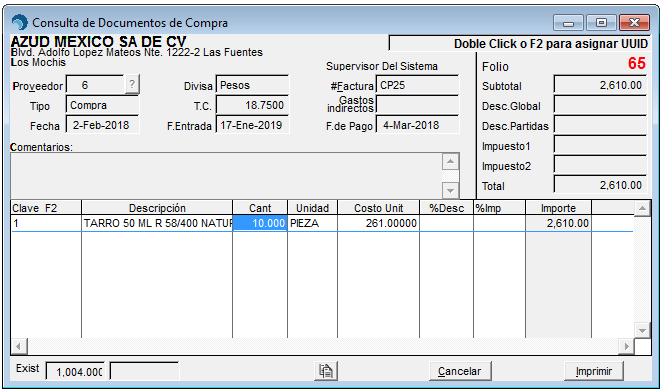Open the supplier lookup question mark

click(132, 85)
